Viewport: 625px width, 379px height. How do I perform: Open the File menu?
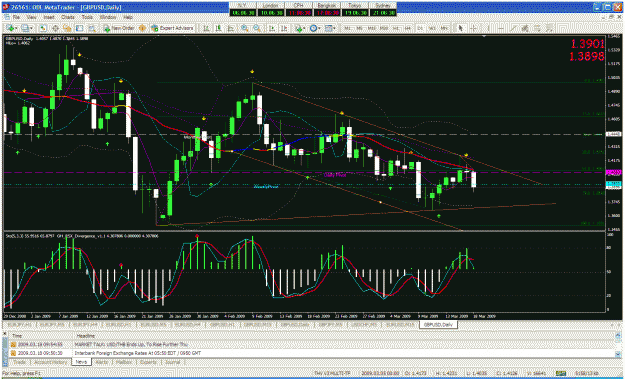(x=16, y=18)
